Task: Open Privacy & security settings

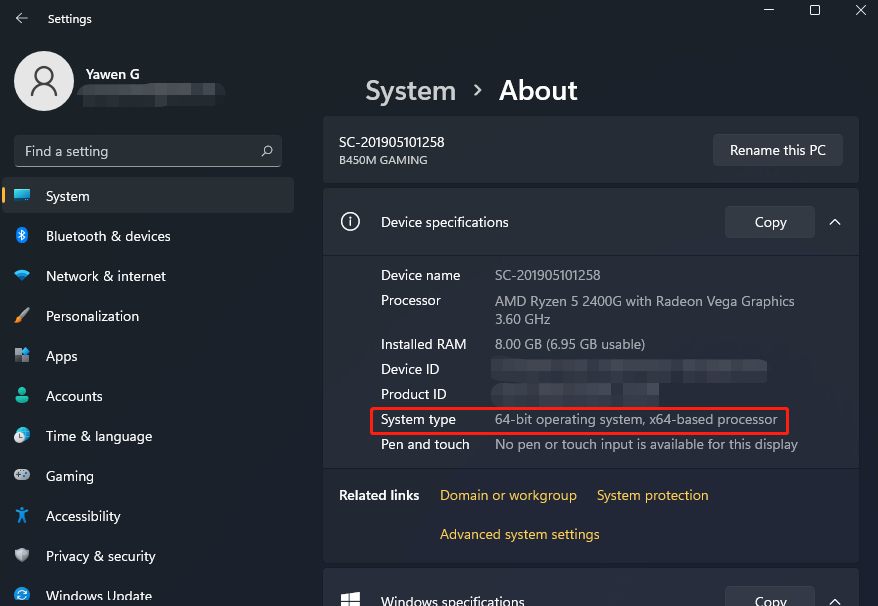Action: (148, 556)
